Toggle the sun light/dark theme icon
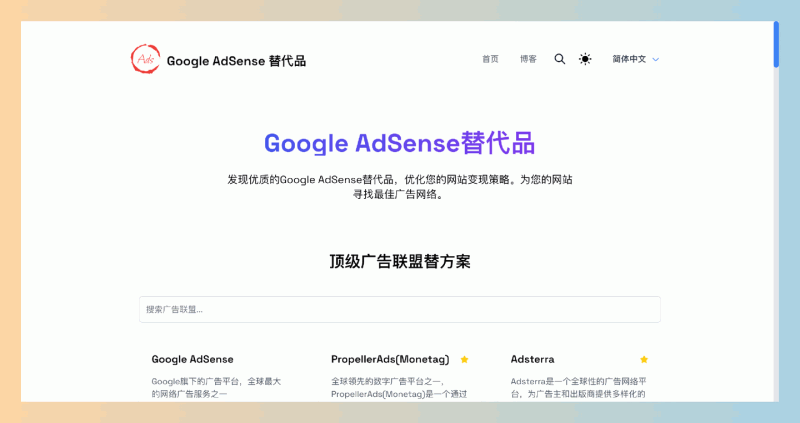This screenshot has width=800, height=423. (x=585, y=59)
